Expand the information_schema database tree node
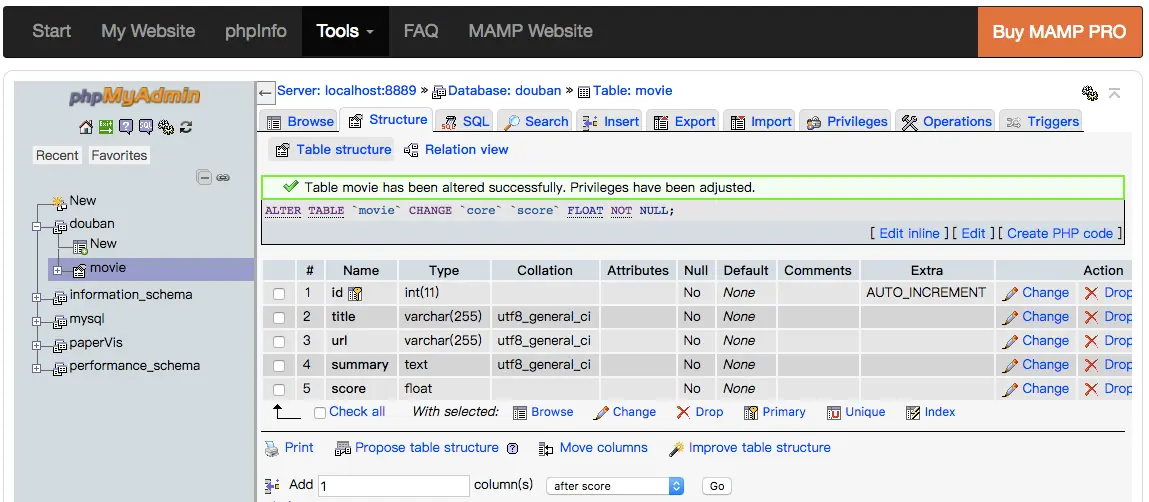 (x=37, y=297)
